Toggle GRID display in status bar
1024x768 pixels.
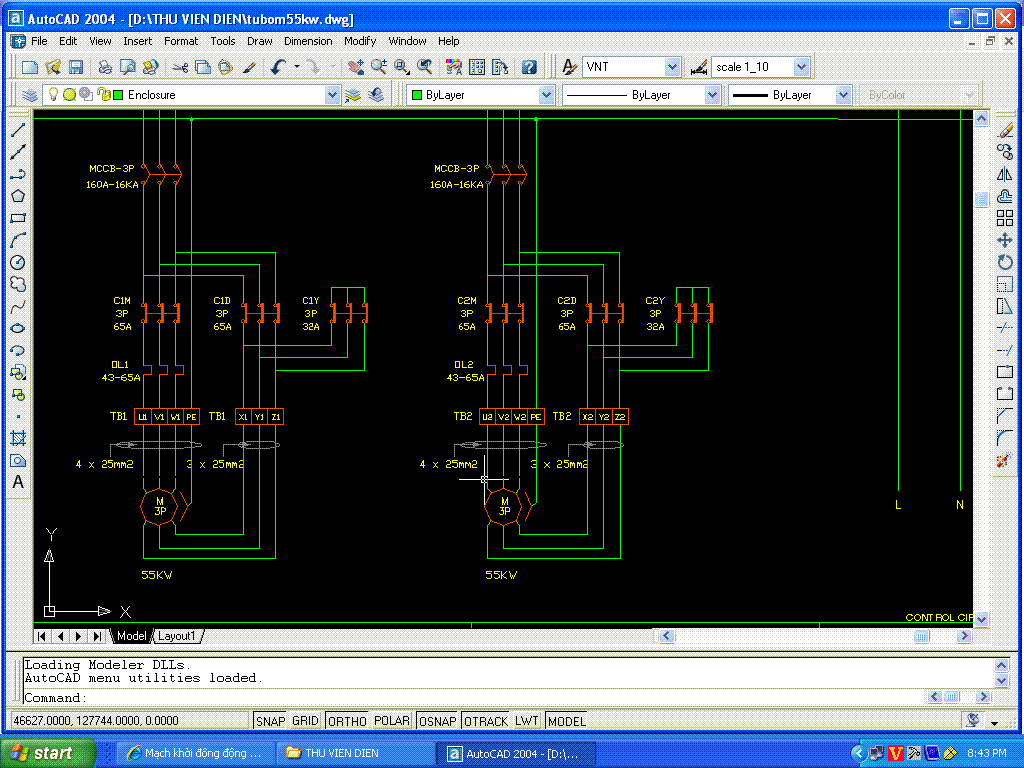(305, 721)
